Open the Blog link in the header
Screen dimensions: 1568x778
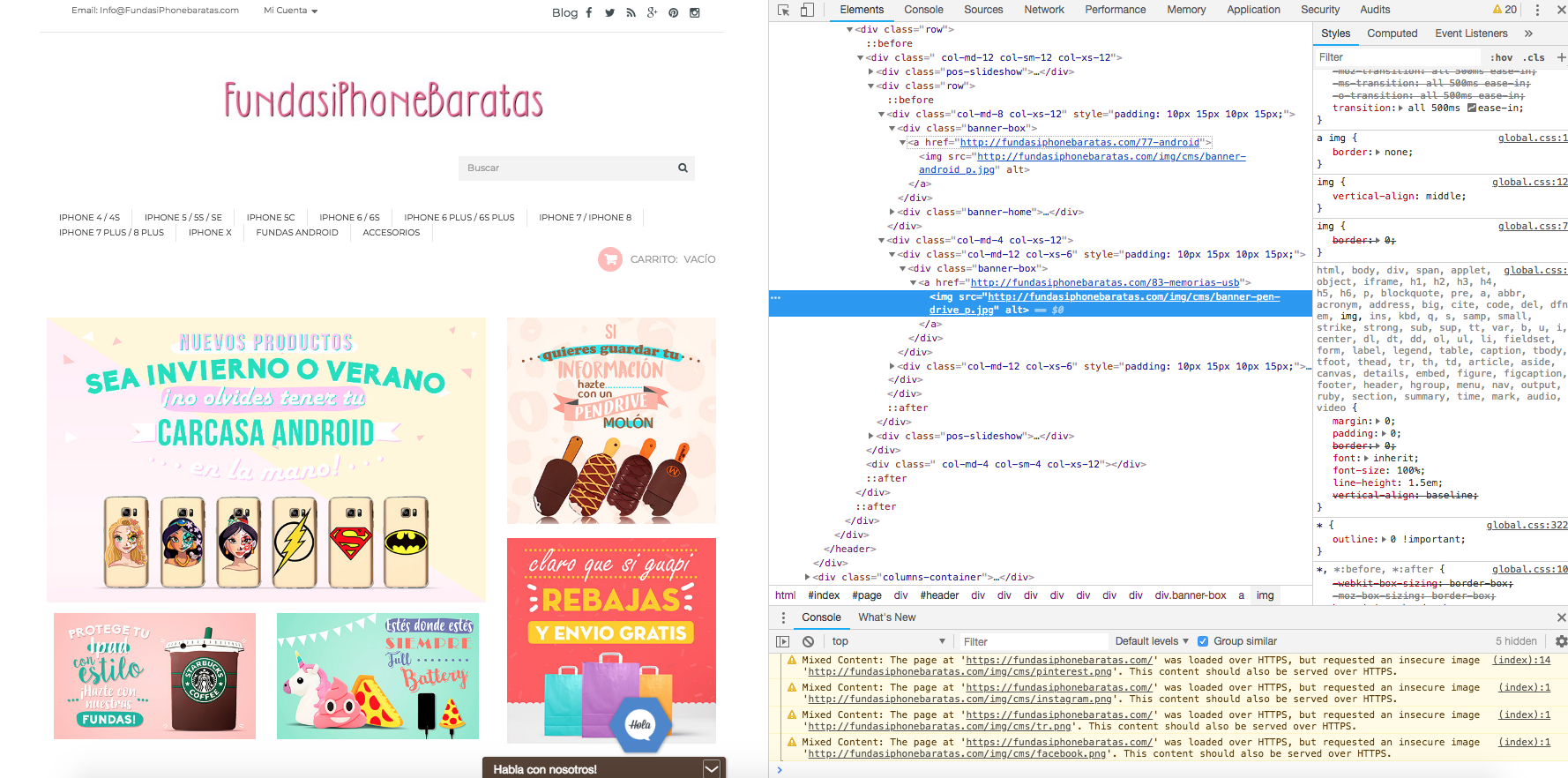click(x=564, y=12)
